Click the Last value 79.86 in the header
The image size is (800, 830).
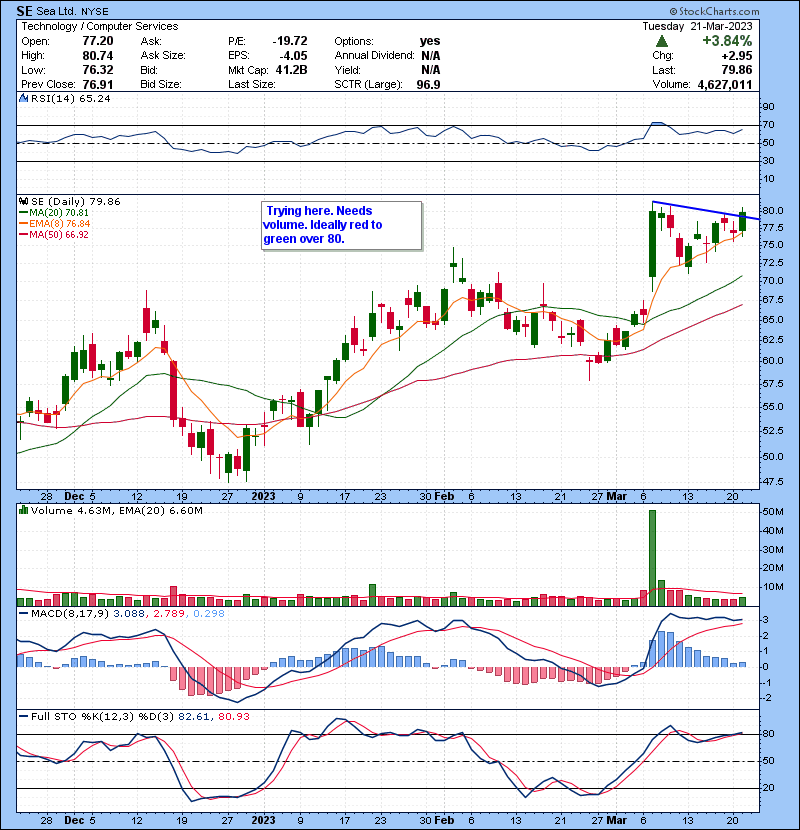point(737,70)
